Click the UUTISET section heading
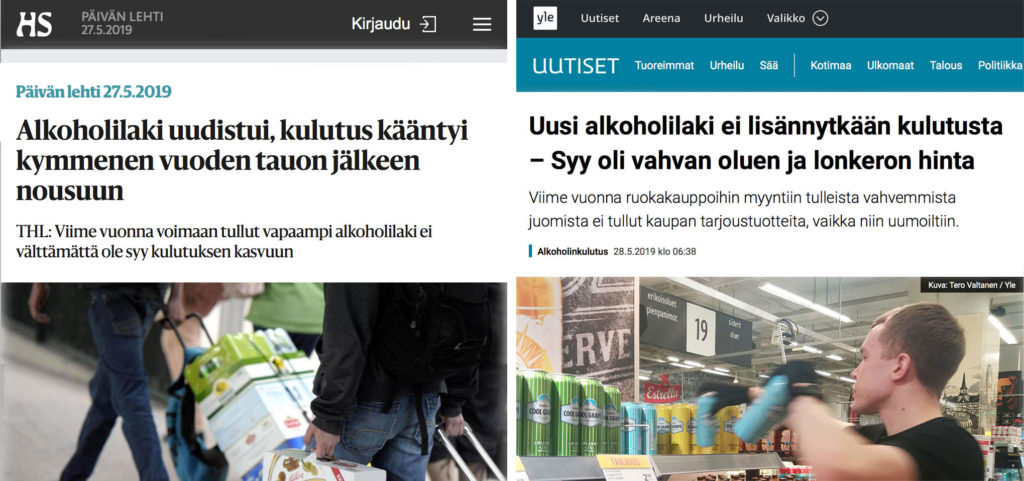Image resolution: width=1024 pixels, height=481 pixels. [575, 66]
